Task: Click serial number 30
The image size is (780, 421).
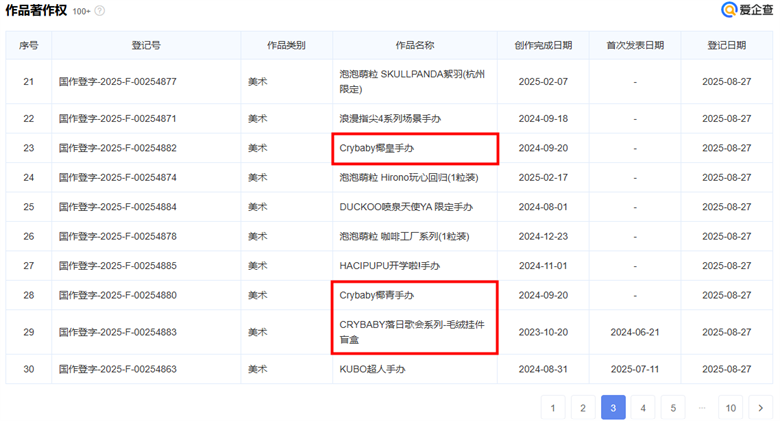Action: 28,369
